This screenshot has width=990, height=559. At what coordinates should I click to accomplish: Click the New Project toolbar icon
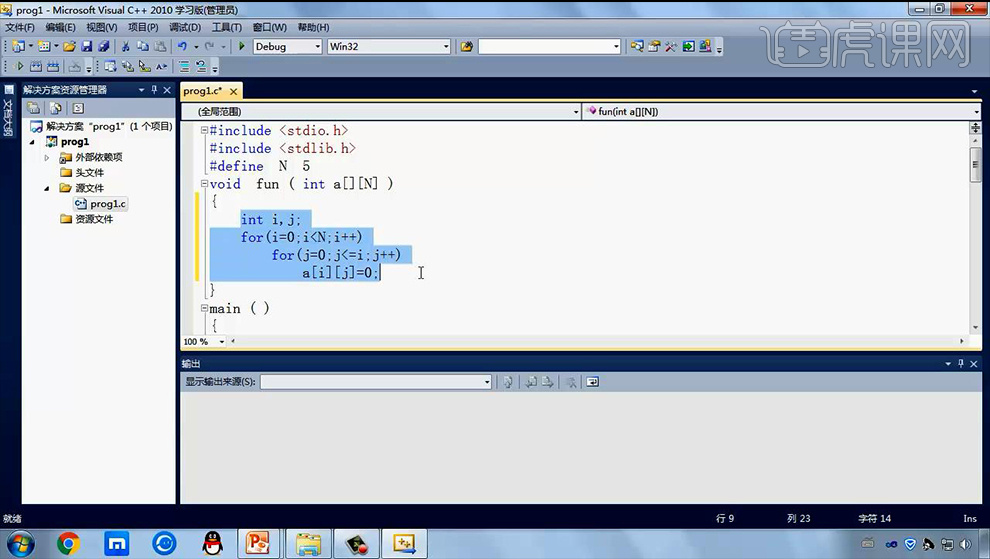point(18,46)
